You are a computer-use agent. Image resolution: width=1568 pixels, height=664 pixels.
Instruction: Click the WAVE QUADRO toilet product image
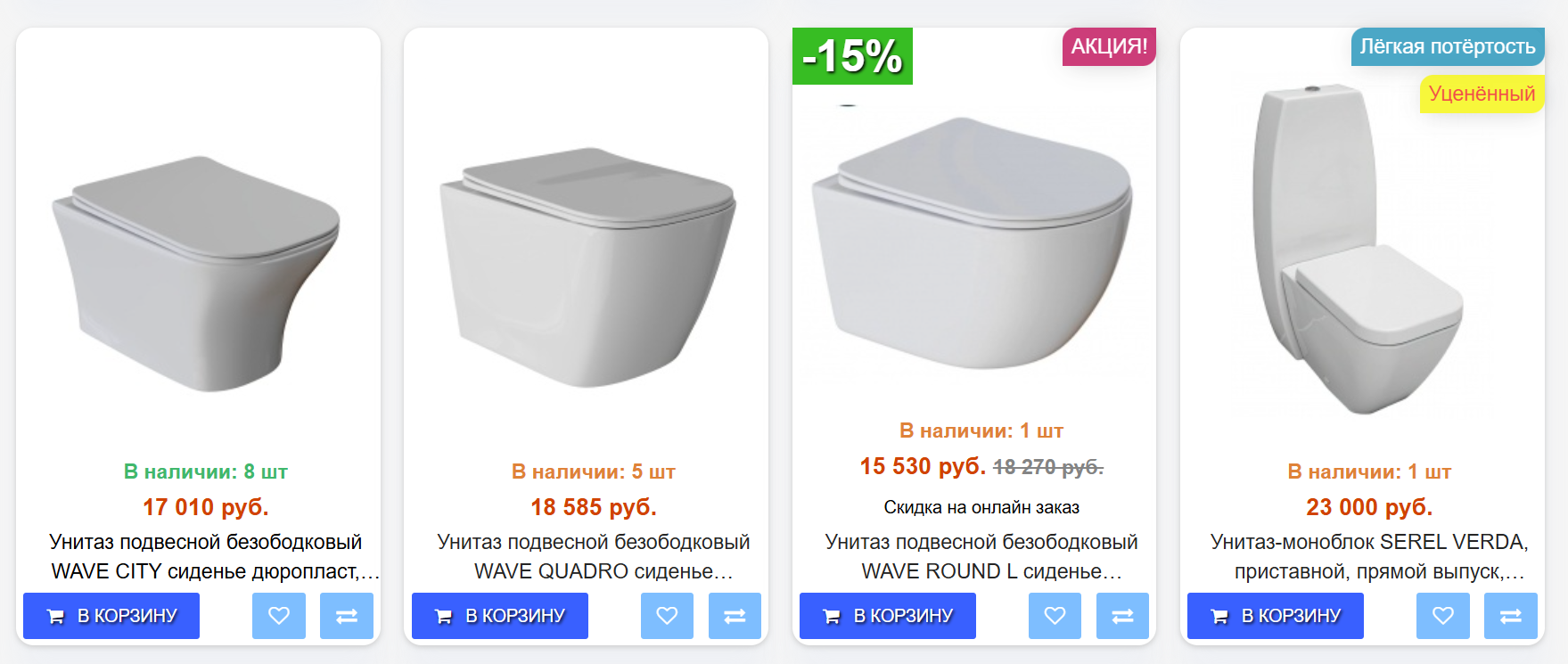[x=587, y=267]
